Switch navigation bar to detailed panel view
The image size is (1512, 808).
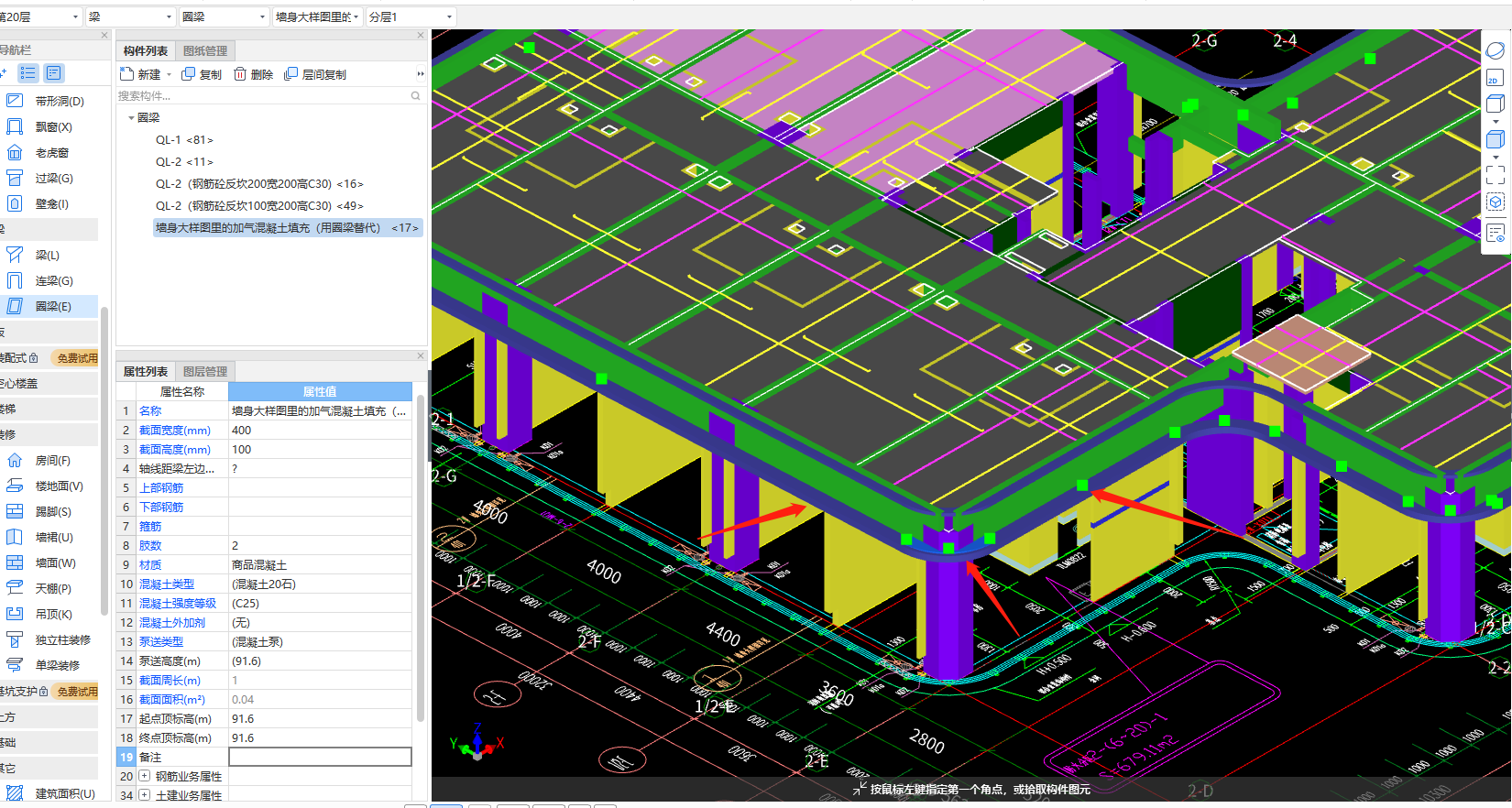(x=54, y=73)
